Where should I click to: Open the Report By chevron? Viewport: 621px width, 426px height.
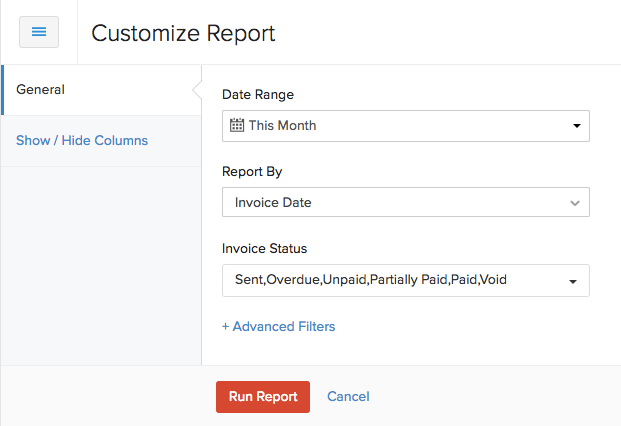(575, 203)
